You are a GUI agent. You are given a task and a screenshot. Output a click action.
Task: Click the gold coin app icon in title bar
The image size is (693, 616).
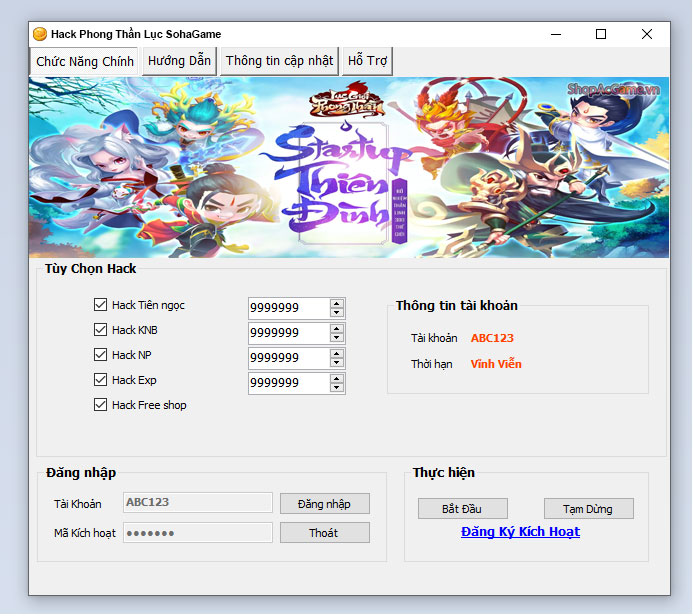point(40,34)
